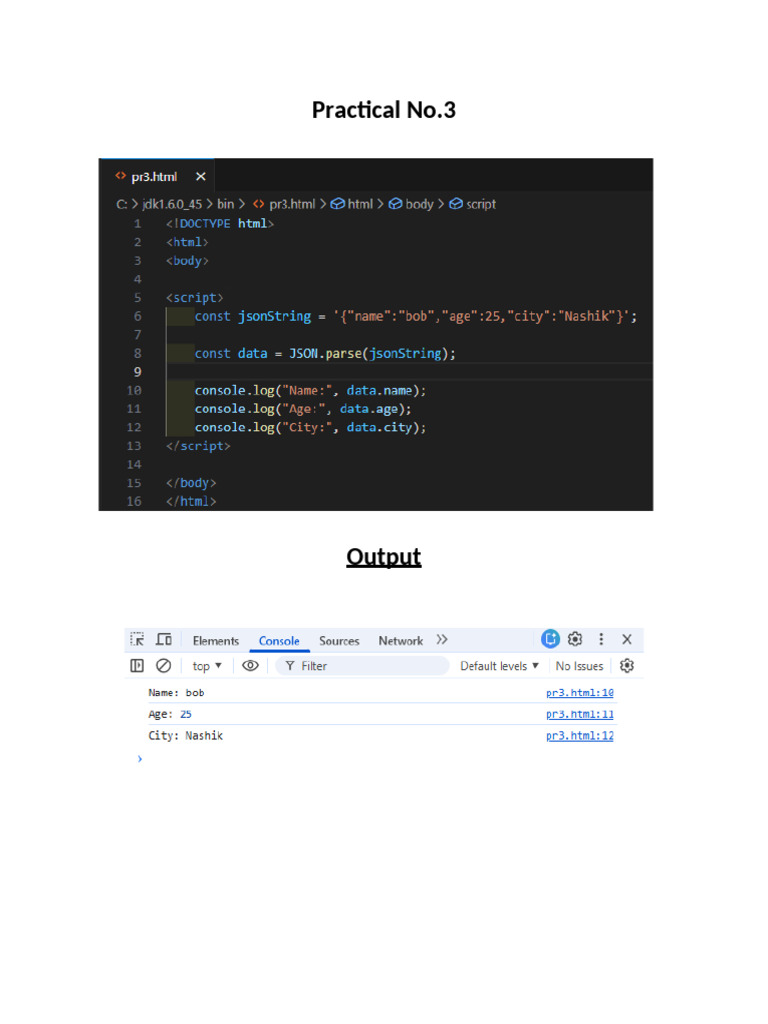This screenshot has height=1024, width=768.
Task: Open console settings gear beside No Issues
Action: [627, 665]
